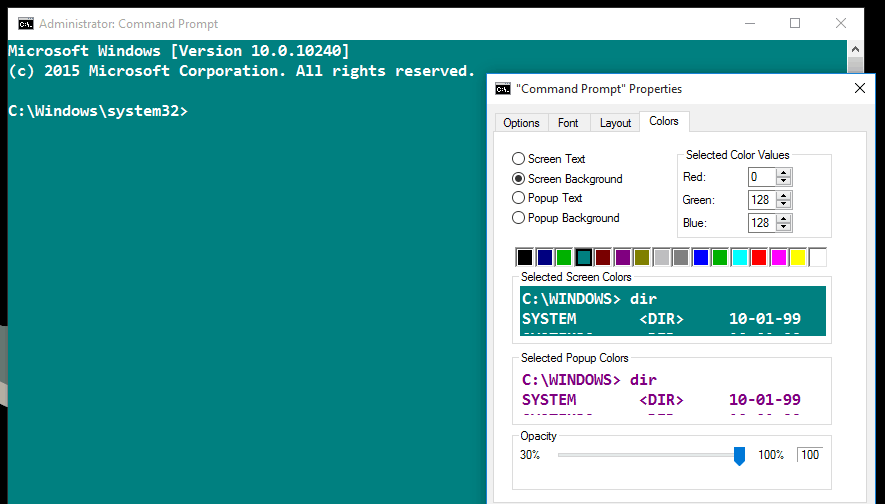This screenshot has height=504, width=885.
Task: Decrease the Red value with down arrow
Action: (x=783, y=181)
